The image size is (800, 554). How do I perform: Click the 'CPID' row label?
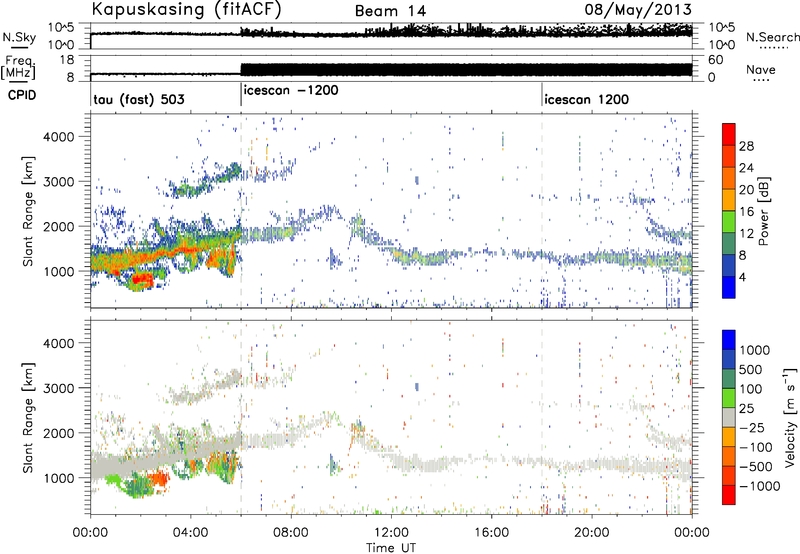[22, 95]
